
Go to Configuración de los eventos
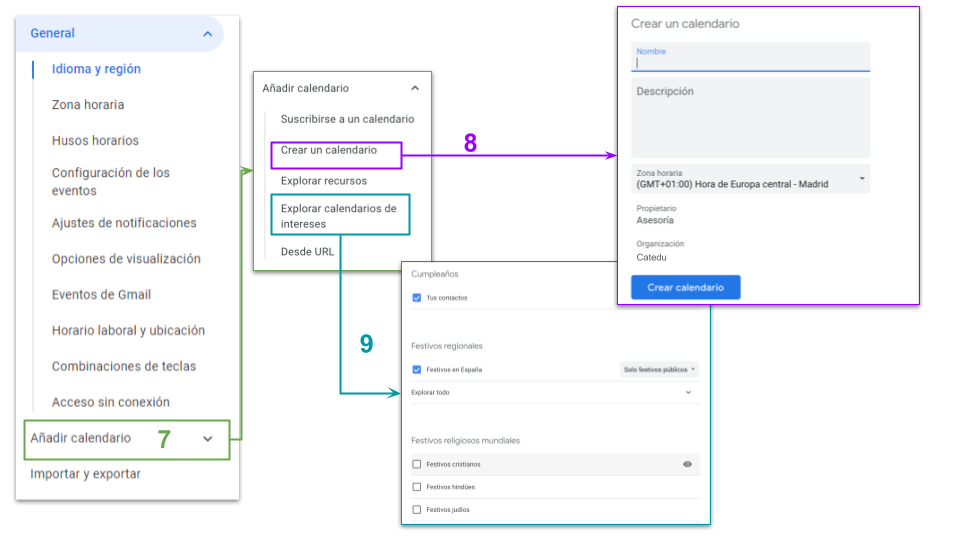pos(110,181)
